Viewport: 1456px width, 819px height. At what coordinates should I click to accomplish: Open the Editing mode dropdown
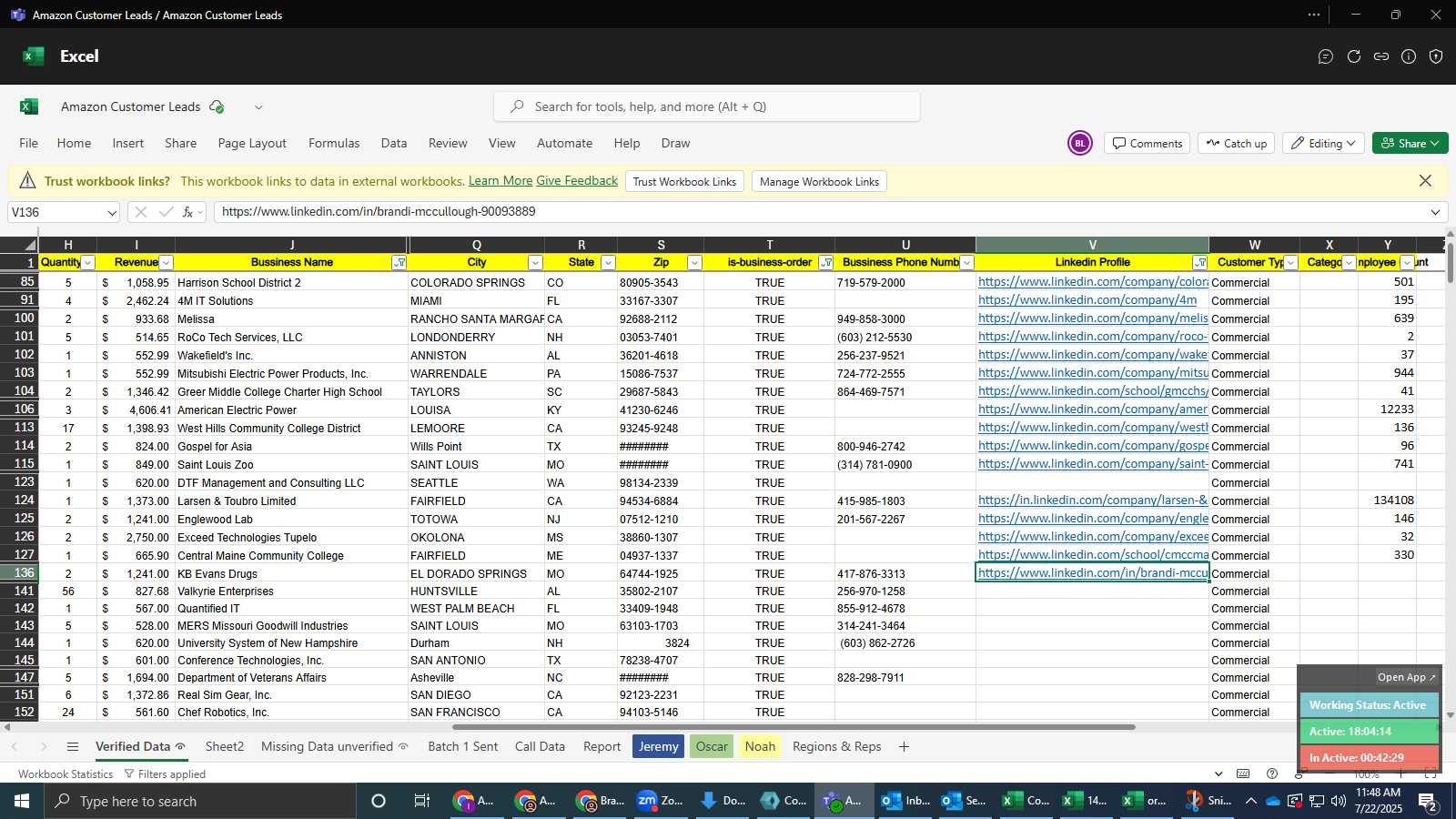1323,143
